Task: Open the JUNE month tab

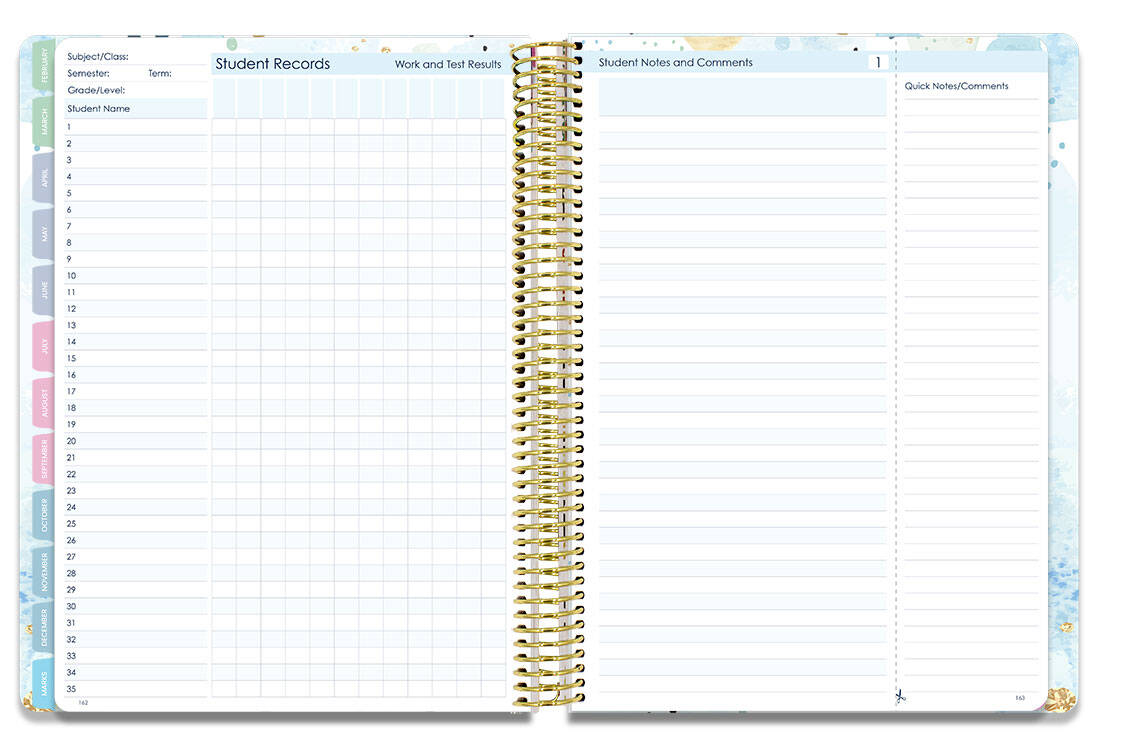Action: tap(42, 290)
